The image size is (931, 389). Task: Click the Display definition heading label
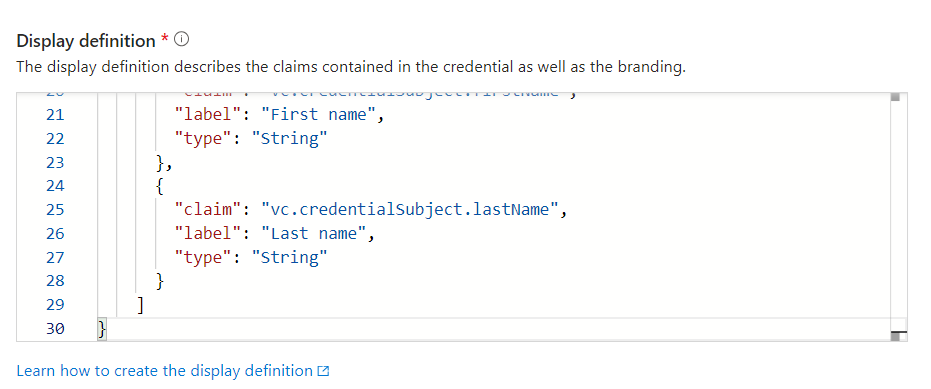point(86,41)
